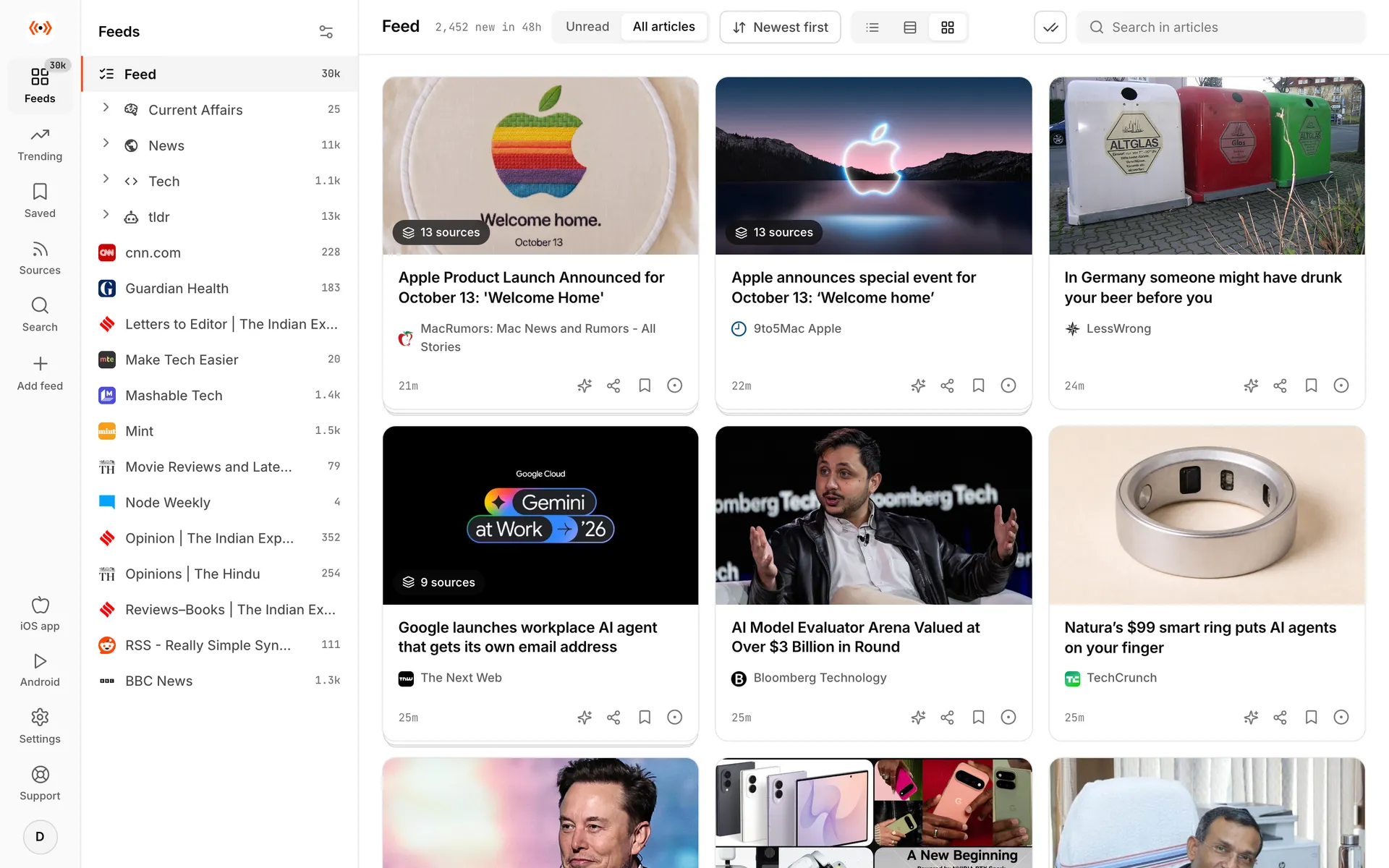Open the Android app link
Screen dimensions: 1389x868
pos(40,670)
